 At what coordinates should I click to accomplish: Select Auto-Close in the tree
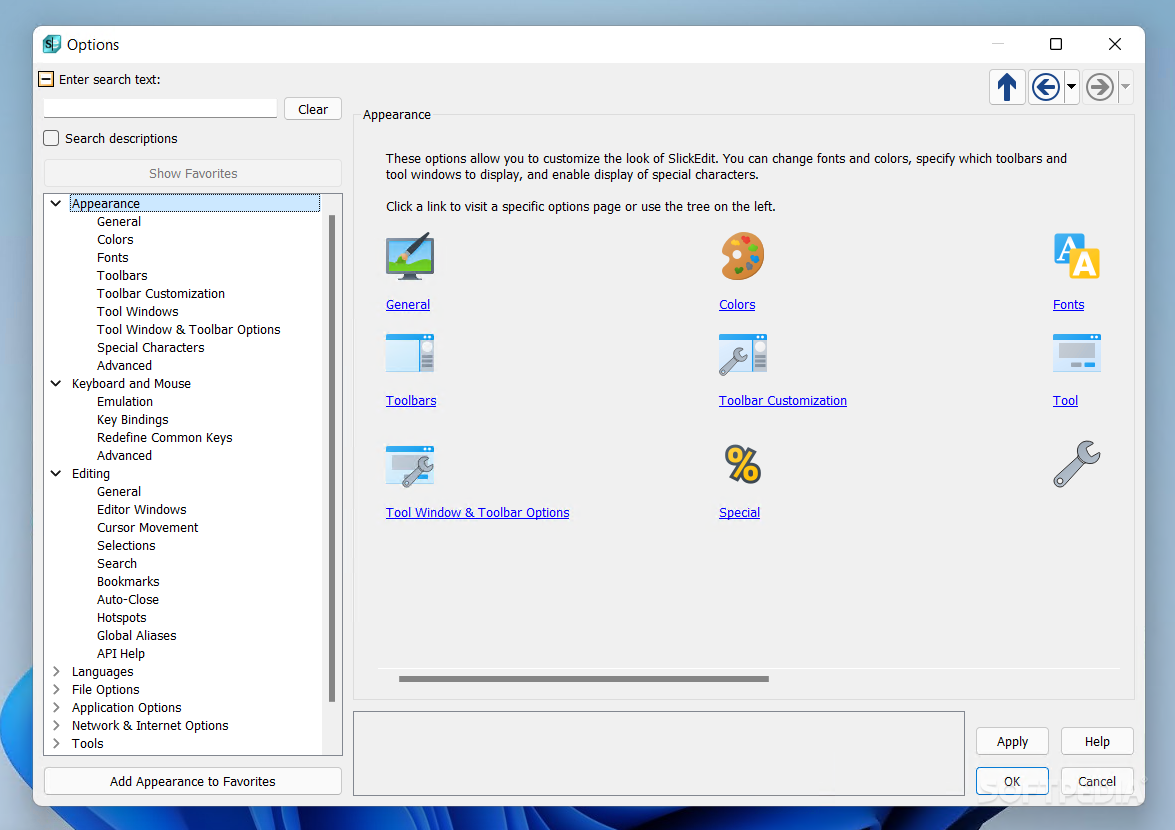pyautogui.click(x=127, y=599)
